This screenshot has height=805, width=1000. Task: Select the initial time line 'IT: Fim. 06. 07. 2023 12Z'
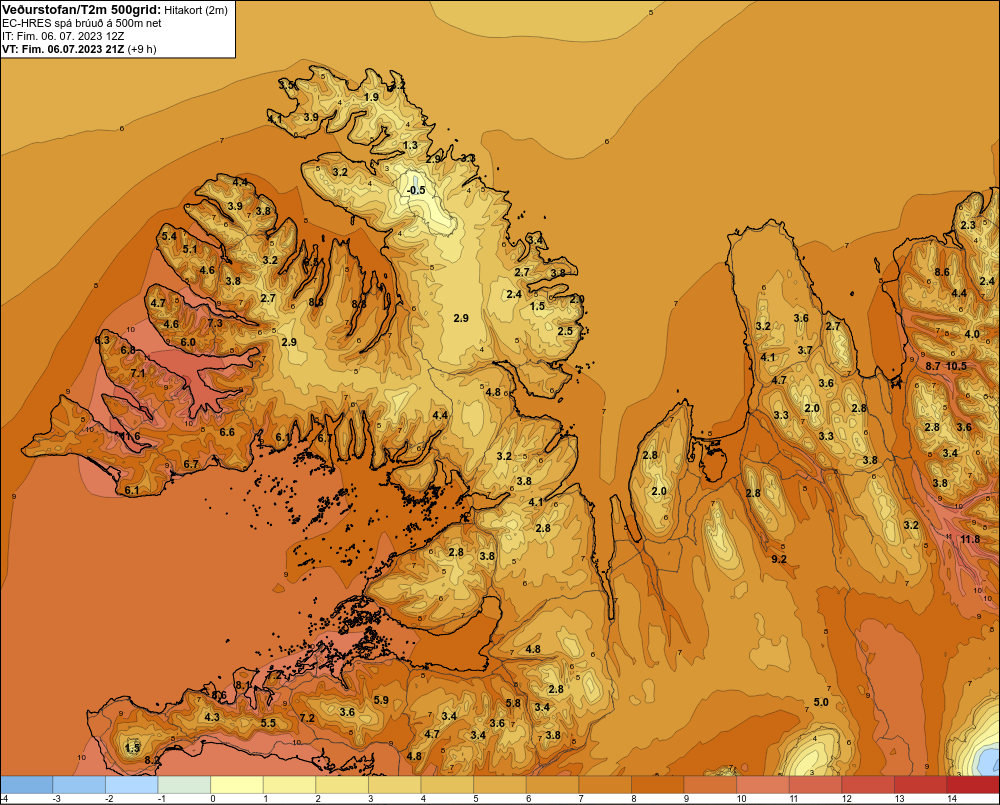click(x=63, y=36)
